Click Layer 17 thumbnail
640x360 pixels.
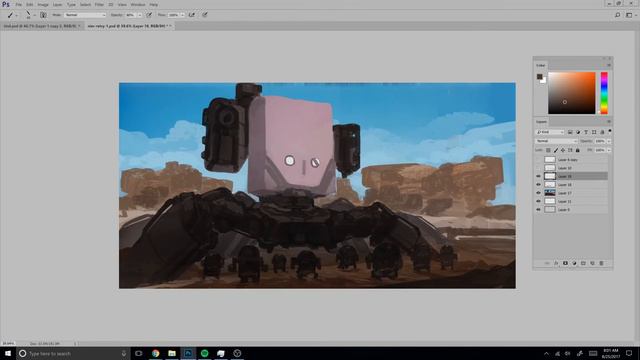(x=550, y=193)
